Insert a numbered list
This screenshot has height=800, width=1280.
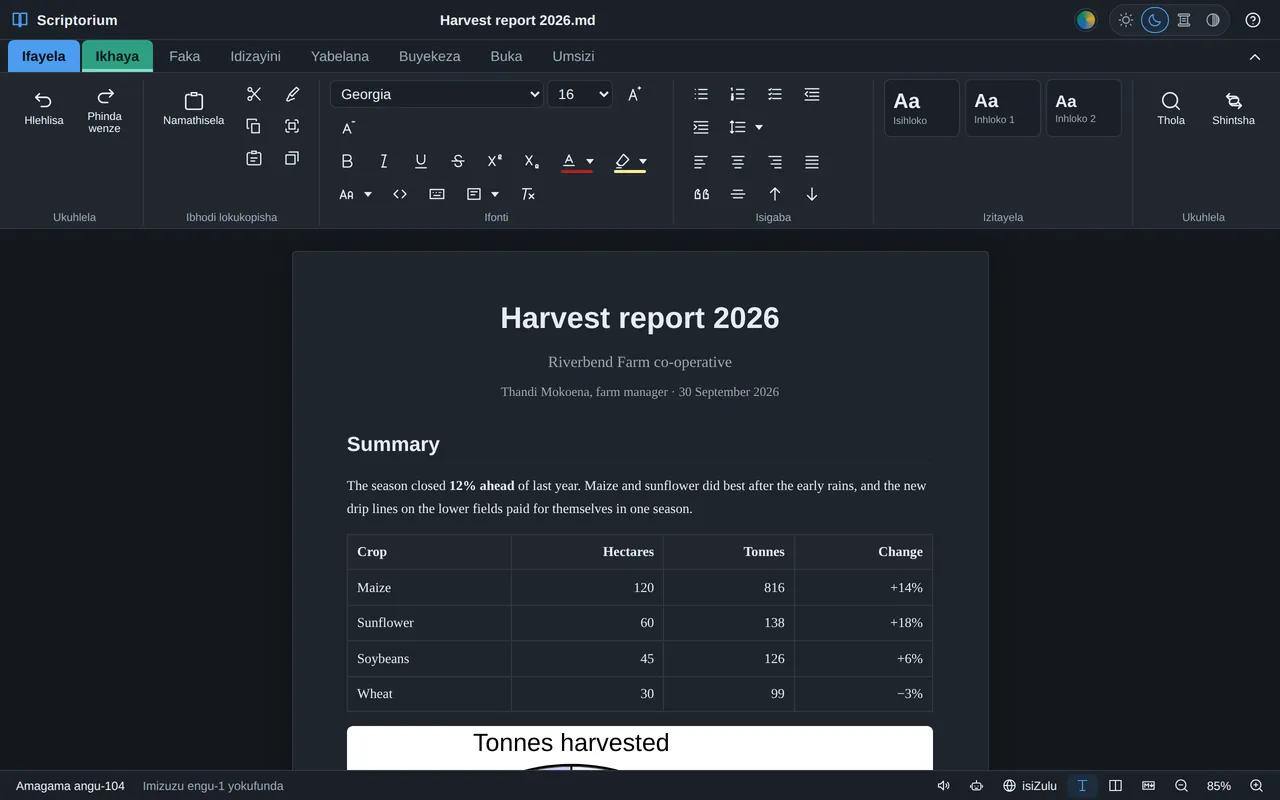click(738, 94)
